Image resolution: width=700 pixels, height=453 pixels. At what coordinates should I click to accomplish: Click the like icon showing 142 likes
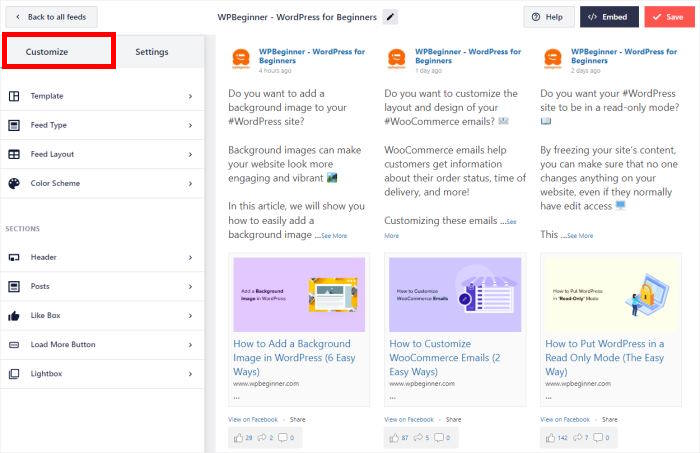[550, 438]
